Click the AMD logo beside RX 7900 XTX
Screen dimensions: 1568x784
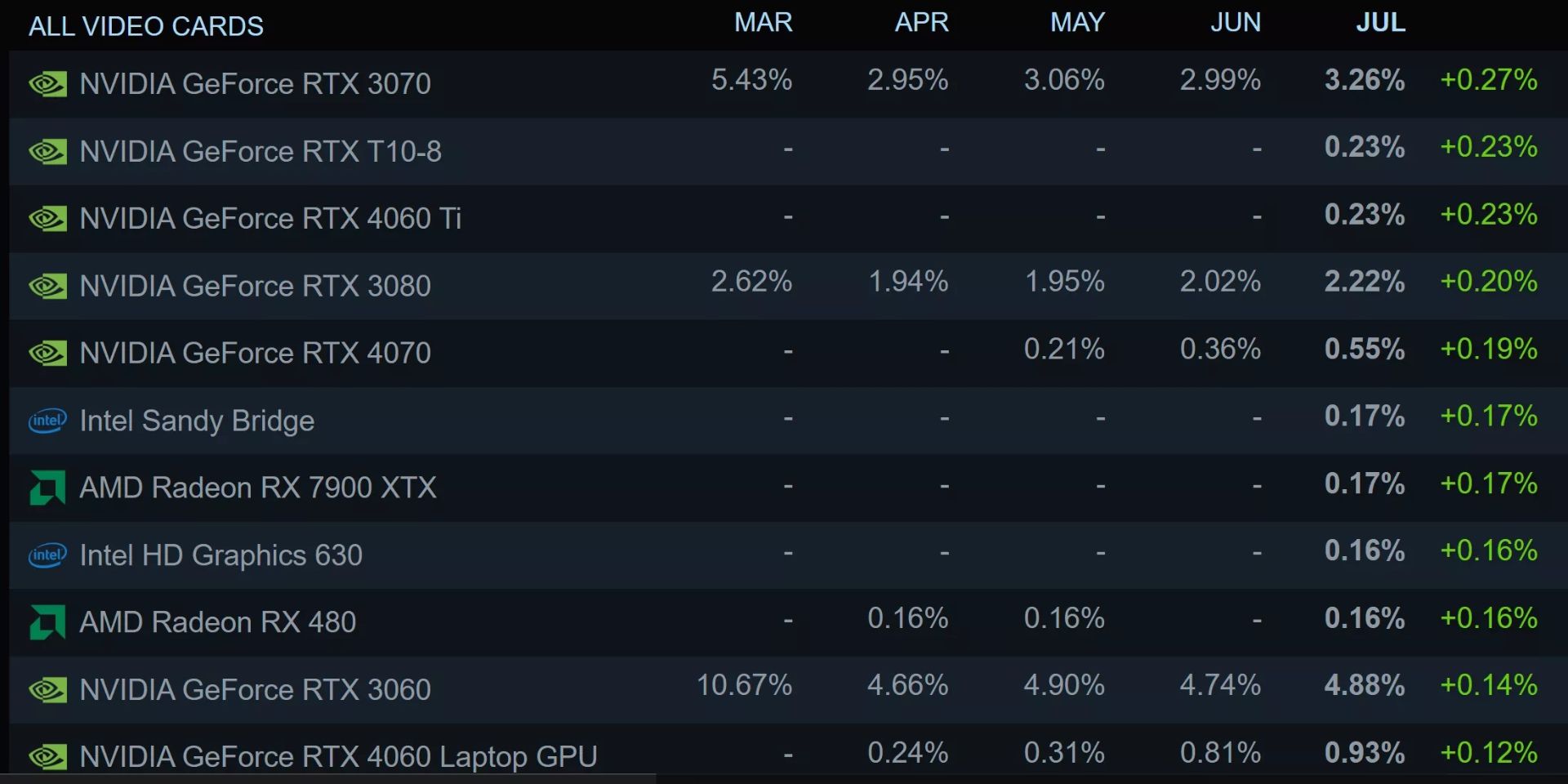(x=47, y=488)
